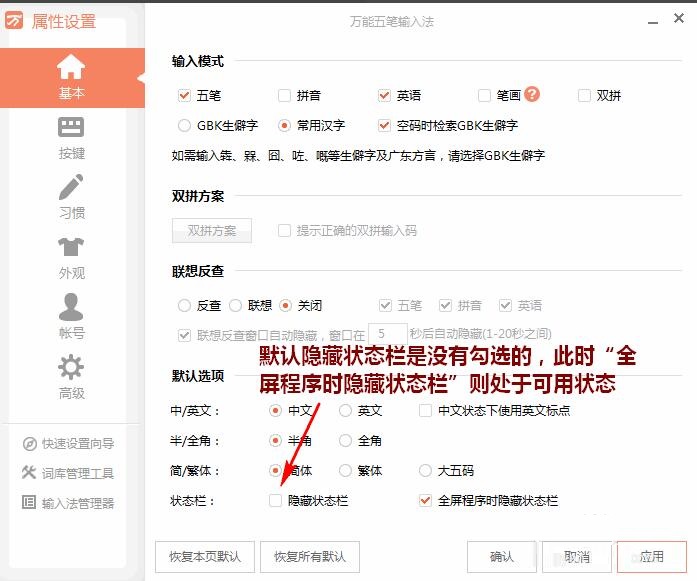Minimize the settings window
The height and width of the screenshot is (581, 697).
point(653,21)
